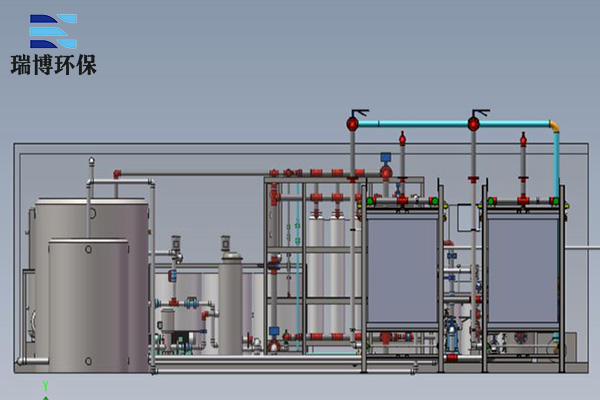Select the red valve at middle of cyan pipe
This screenshot has height=400, width=600.
[473, 123]
